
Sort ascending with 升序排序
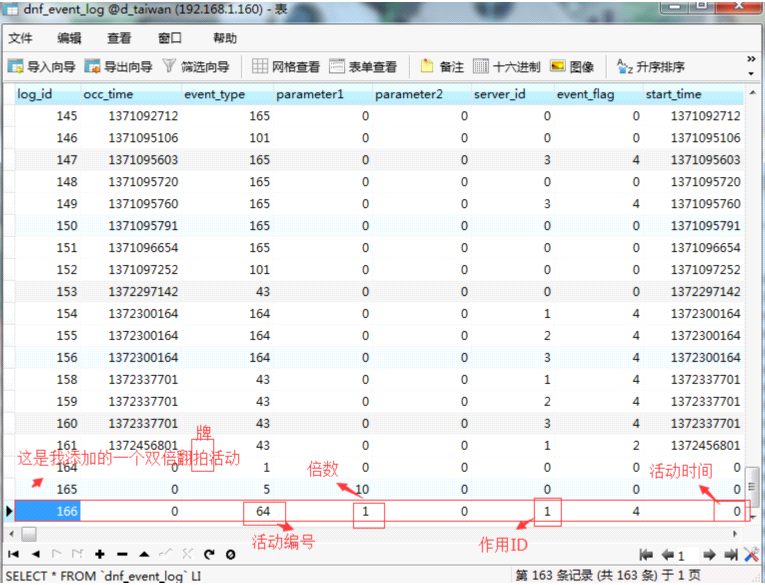[651, 67]
